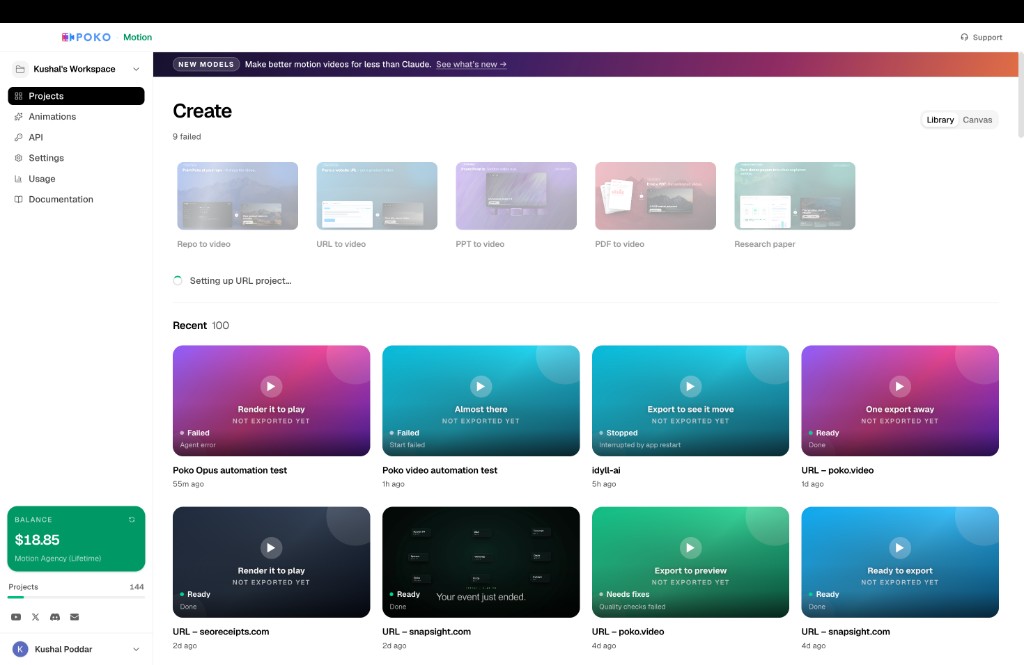Refresh the balance with the refresh icon
The image size is (1024, 665).
tap(132, 519)
